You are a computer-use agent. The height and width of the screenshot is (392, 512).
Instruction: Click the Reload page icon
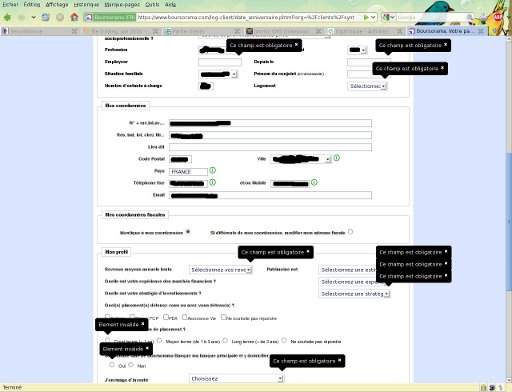pyautogui.click(x=46, y=17)
